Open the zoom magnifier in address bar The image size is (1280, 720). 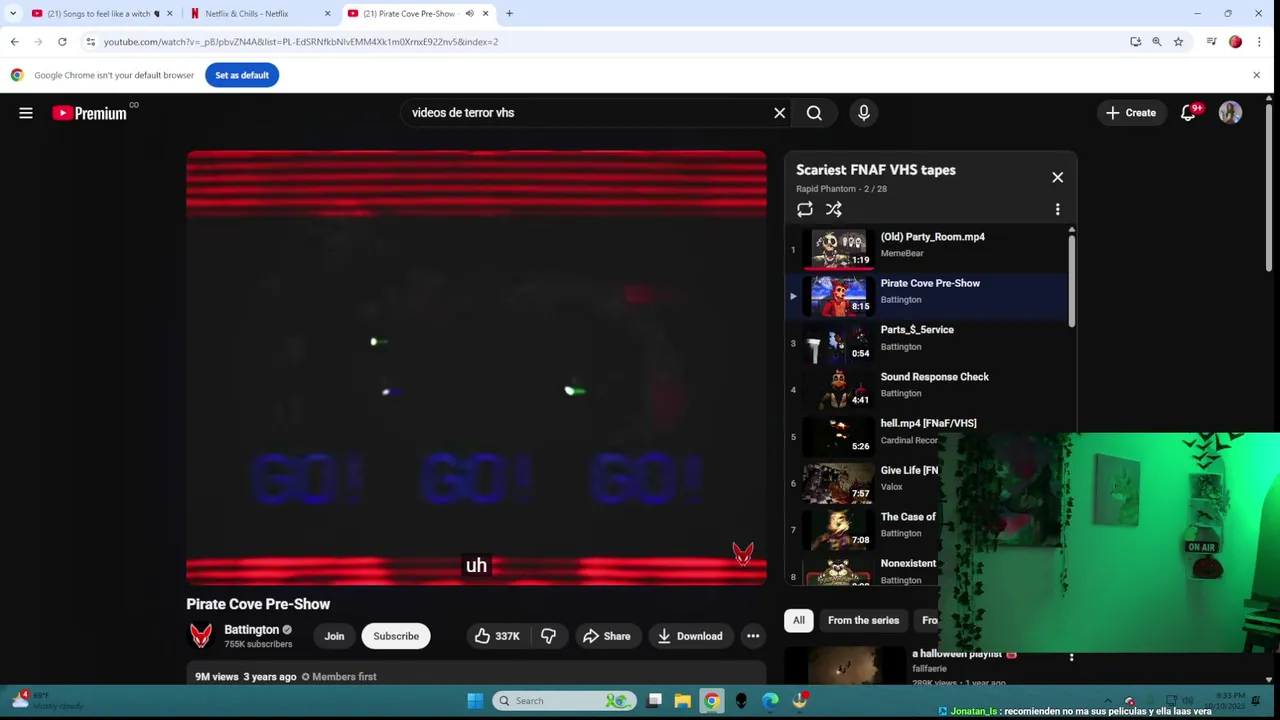tap(1157, 42)
